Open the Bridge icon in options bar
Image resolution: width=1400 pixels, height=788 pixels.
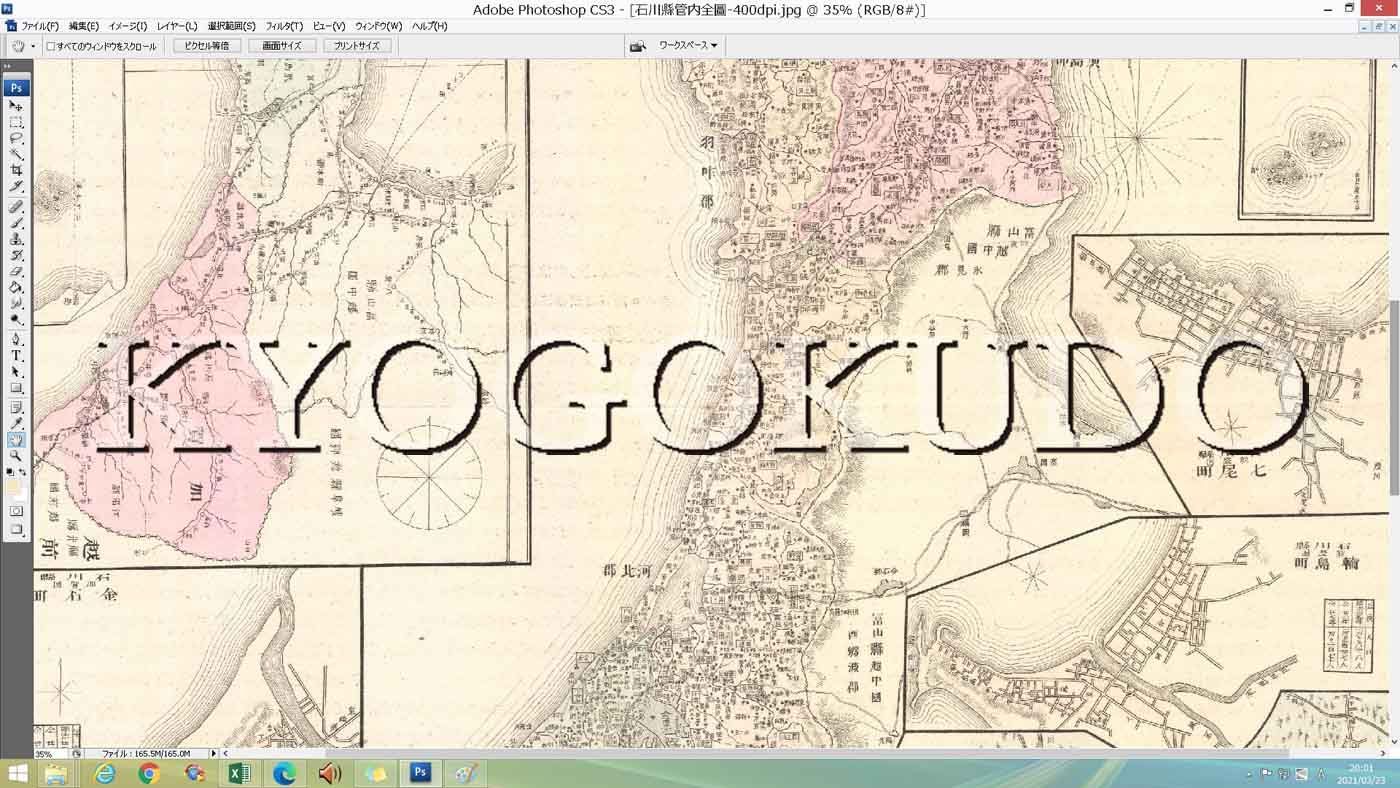click(x=637, y=46)
